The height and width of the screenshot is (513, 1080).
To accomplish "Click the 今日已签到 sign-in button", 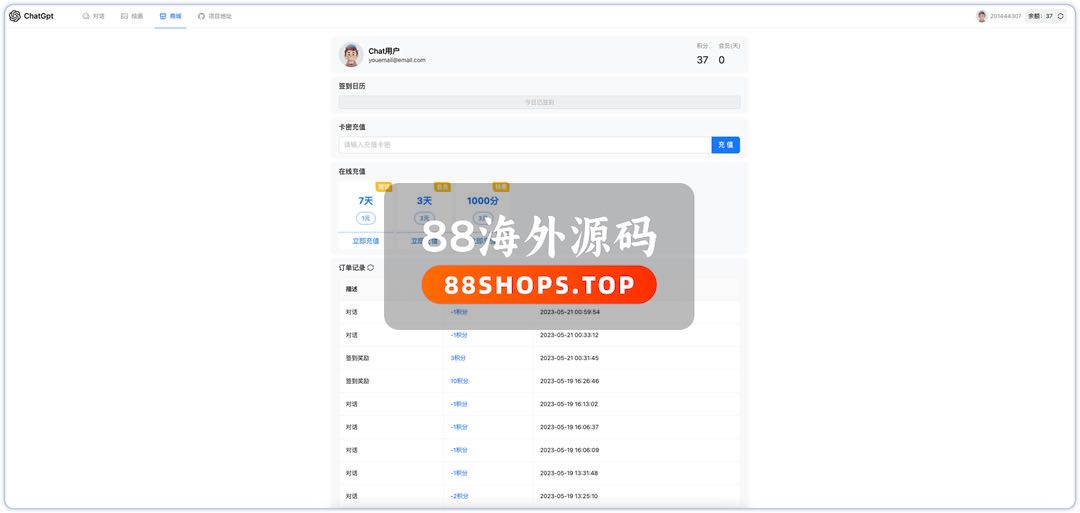I will [x=539, y=102].
